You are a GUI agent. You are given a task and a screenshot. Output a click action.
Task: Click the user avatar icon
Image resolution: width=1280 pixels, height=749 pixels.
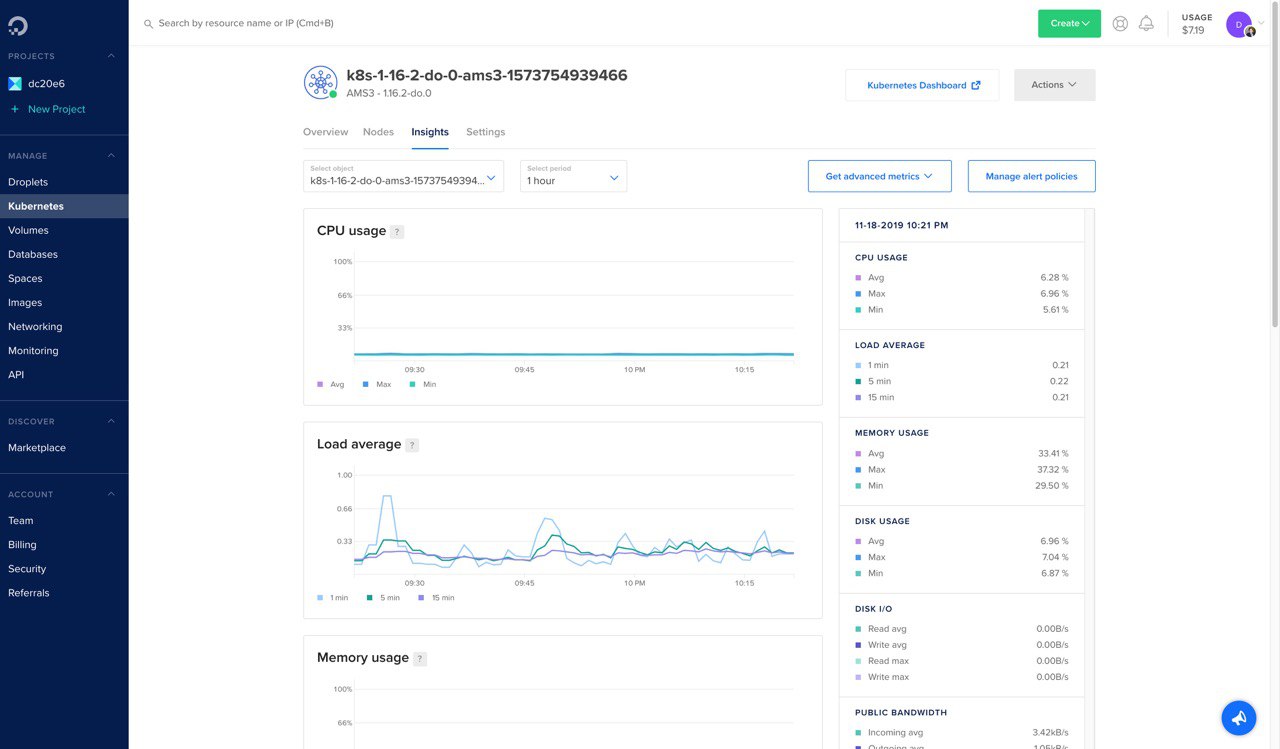(x=1239, y=24)
